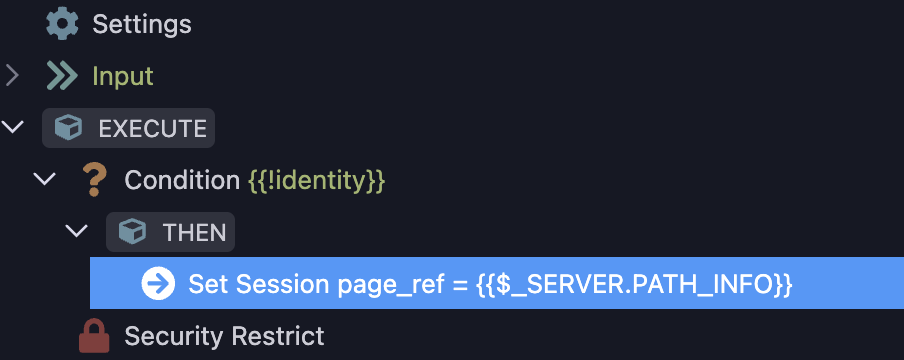Click the Settings gear icon
The width and height of the screenshot is (904, 360).
[61, 24]
